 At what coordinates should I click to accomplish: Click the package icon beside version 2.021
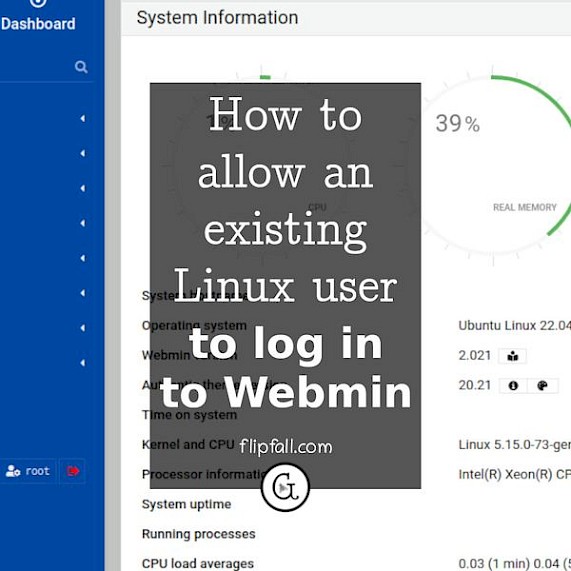point(512,356)
